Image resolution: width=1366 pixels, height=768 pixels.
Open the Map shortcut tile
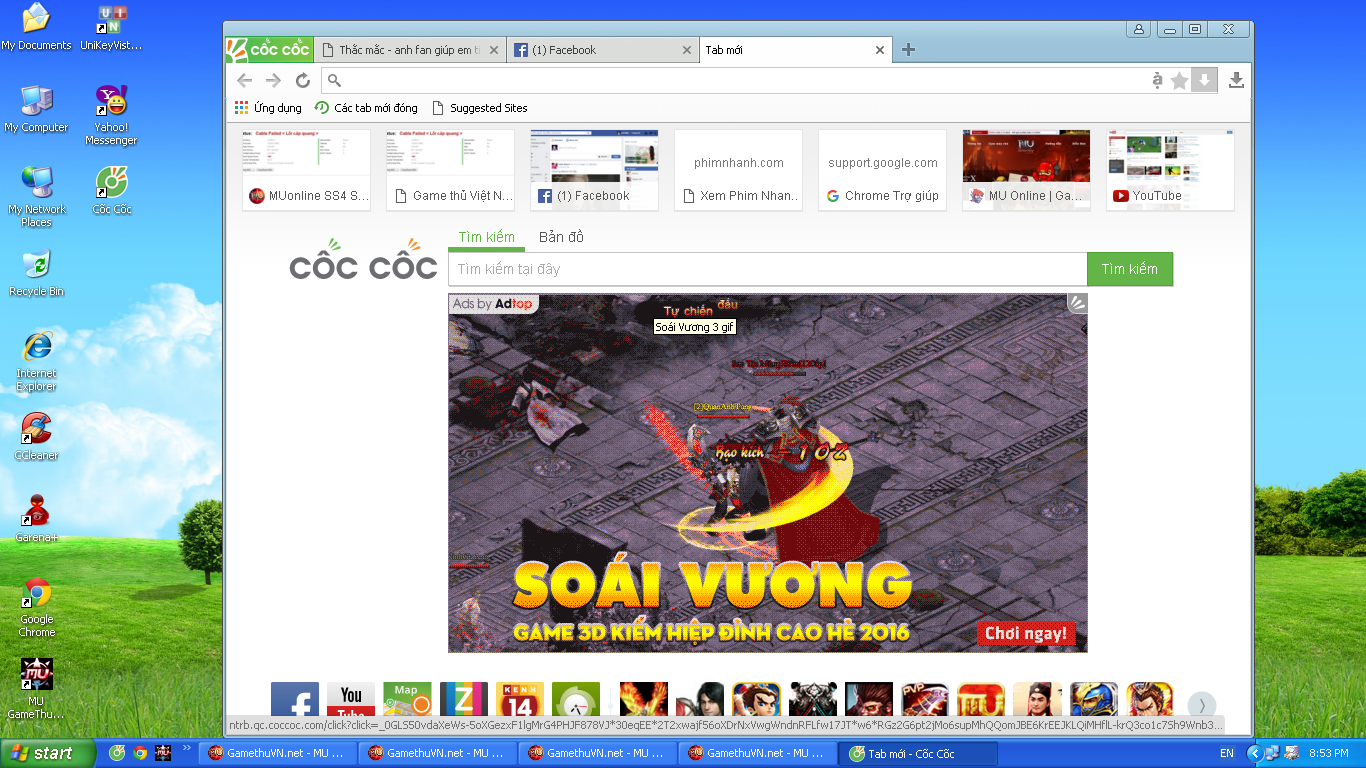click(x=407, y=699)
